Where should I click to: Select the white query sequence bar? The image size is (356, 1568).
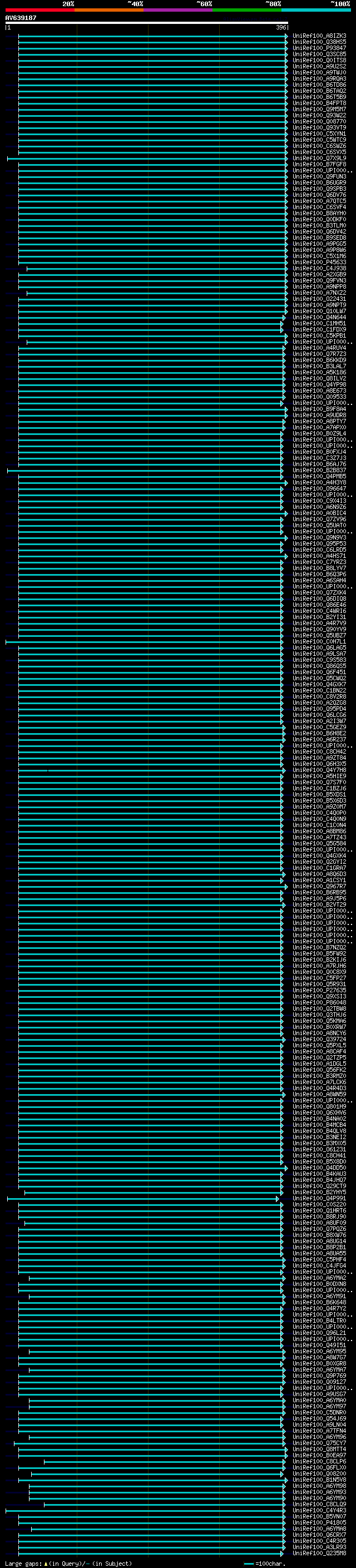point(147,22)
